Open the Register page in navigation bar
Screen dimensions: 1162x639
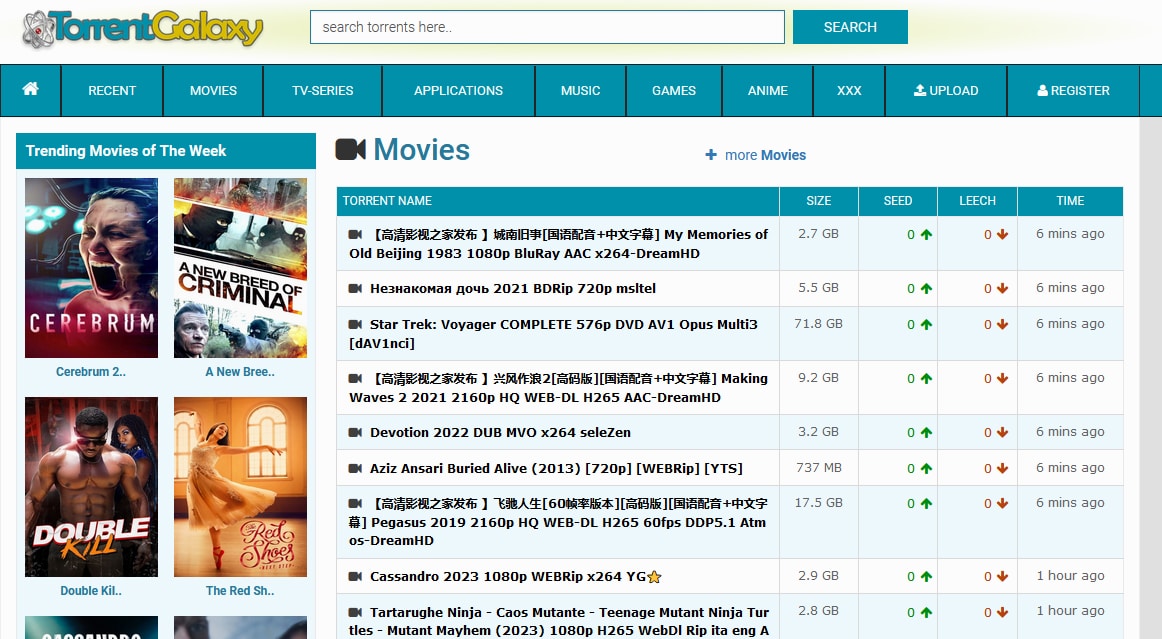pyautogui.click(x=1073, y=90)
